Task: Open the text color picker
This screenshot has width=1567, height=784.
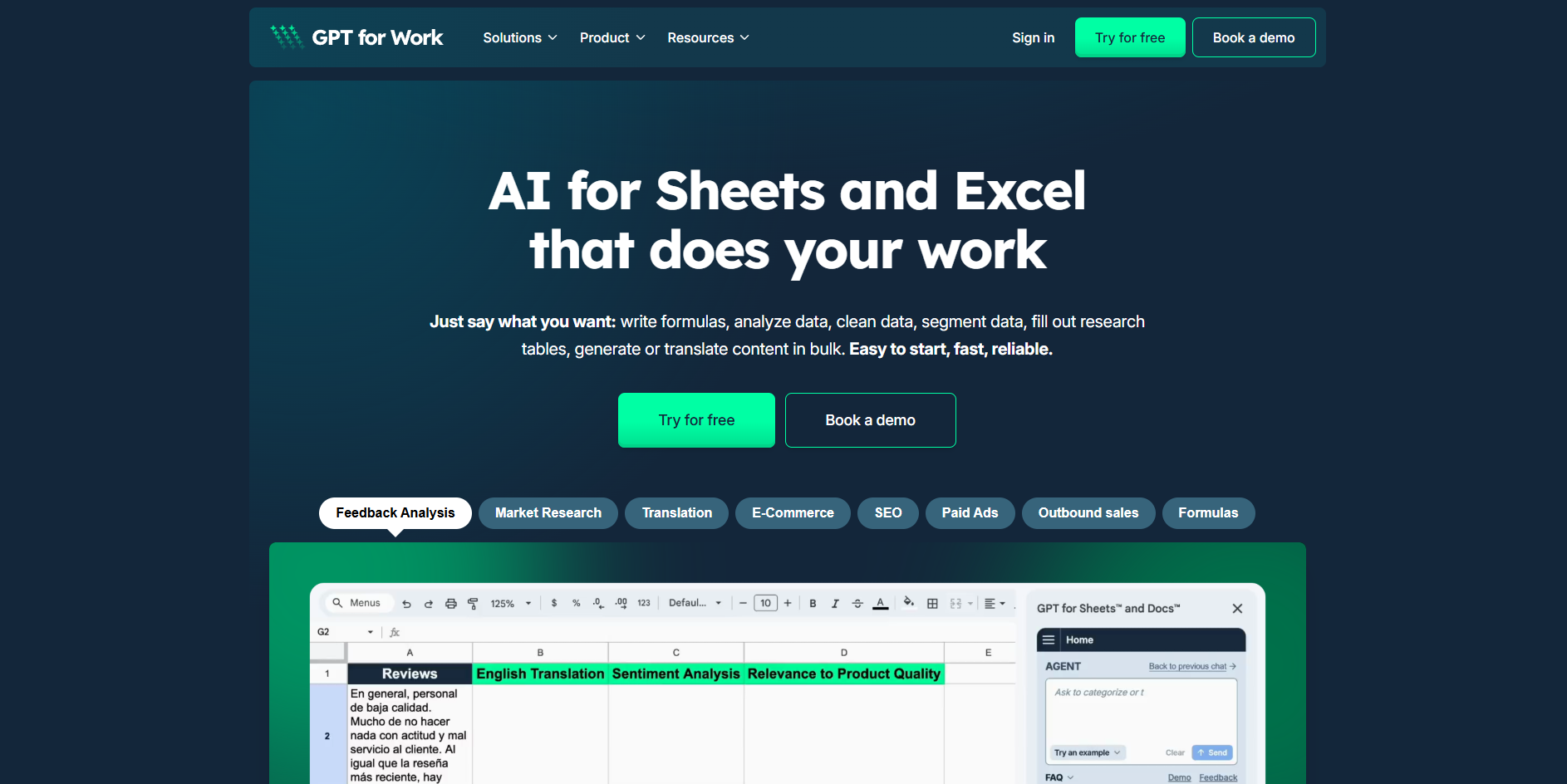Action: coord(880,603)
